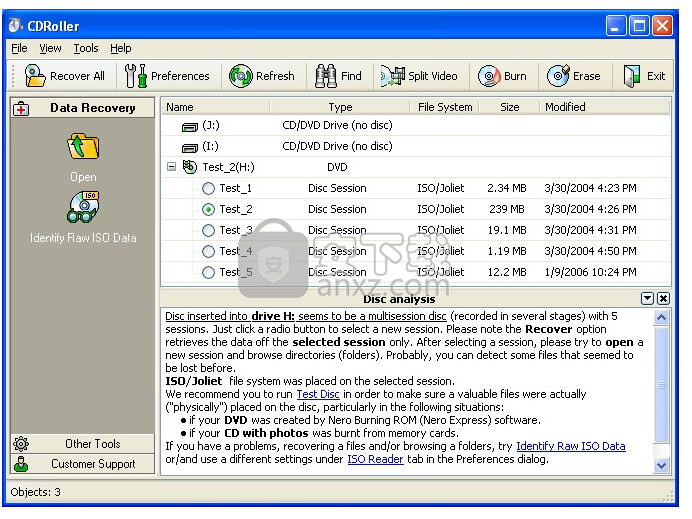Click the 239 MB size cell
Image resolution: width=692 pixels, height=519 pixels.
pyautogui.click(x=507, y=209)
